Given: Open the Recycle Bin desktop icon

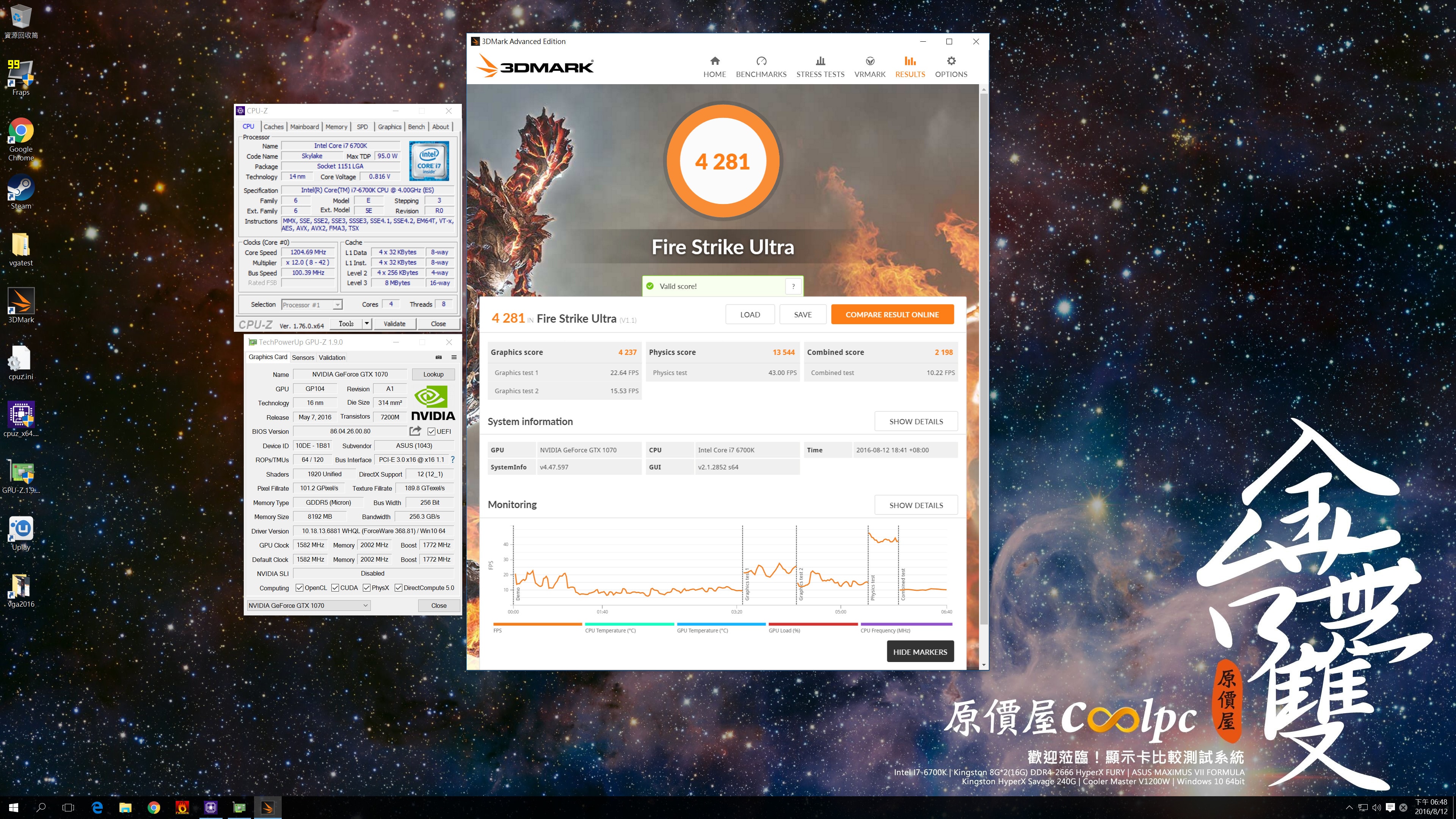Looking at the screenshot, I should [x=21, y=22].
